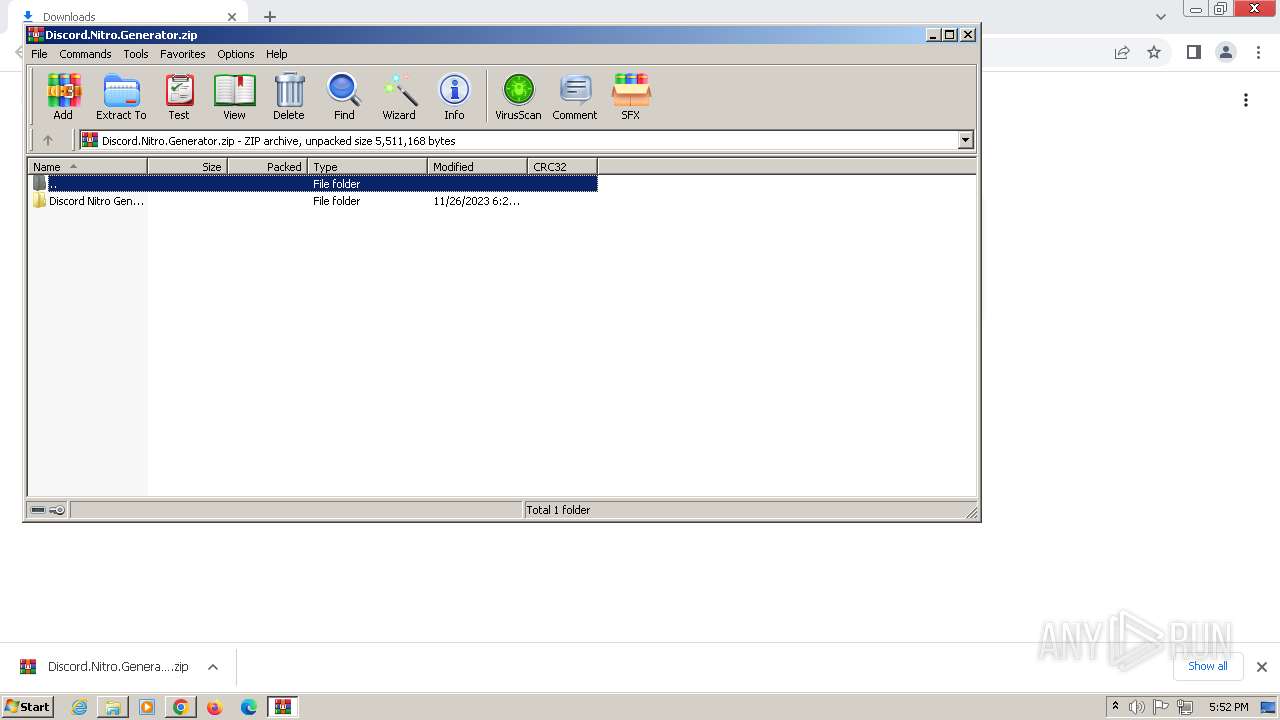Click the 11/26/2023 modified date cell
Viewport: 1280px width, 720px height.
476,200
